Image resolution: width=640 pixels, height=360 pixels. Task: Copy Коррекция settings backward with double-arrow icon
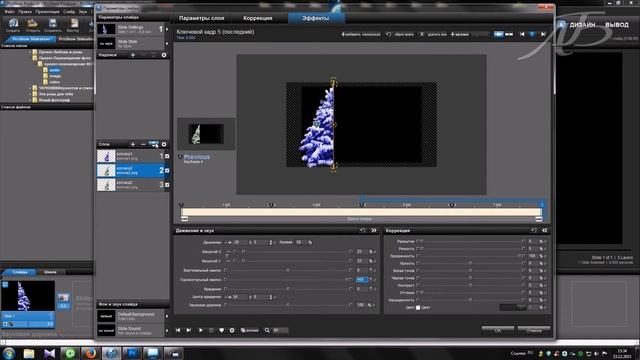tap(544, 230)
